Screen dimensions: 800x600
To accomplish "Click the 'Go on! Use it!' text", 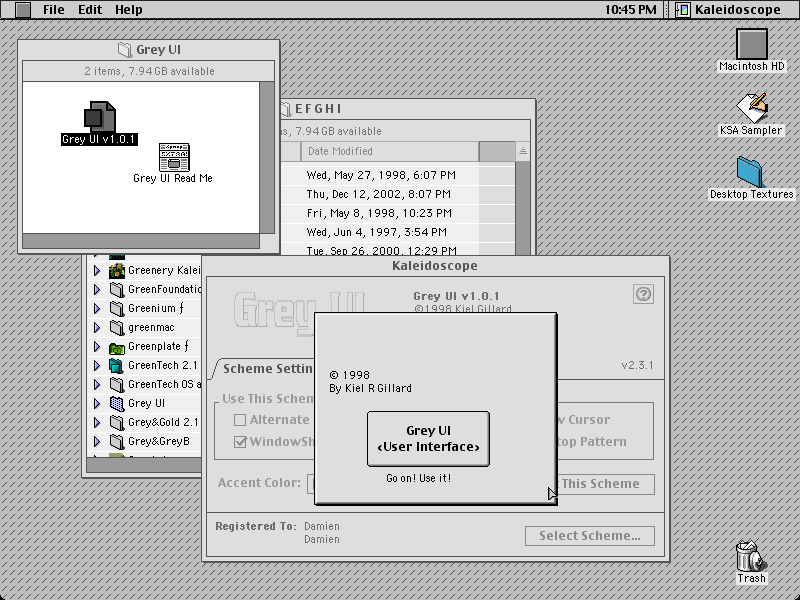I will [418, 478].
